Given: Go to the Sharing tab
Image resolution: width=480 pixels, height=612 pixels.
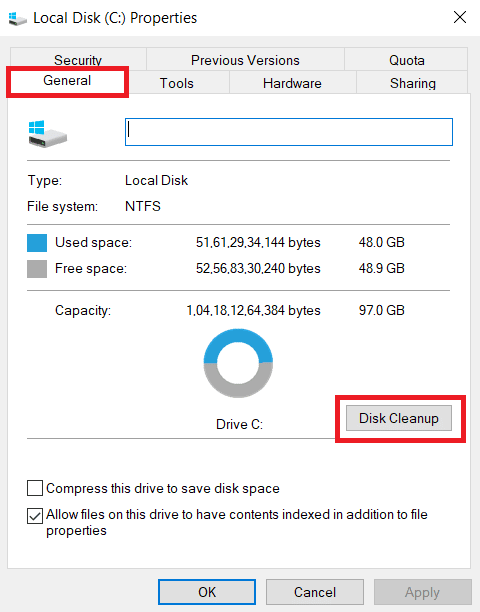Looking at the screenshot, I should (412, 83).
